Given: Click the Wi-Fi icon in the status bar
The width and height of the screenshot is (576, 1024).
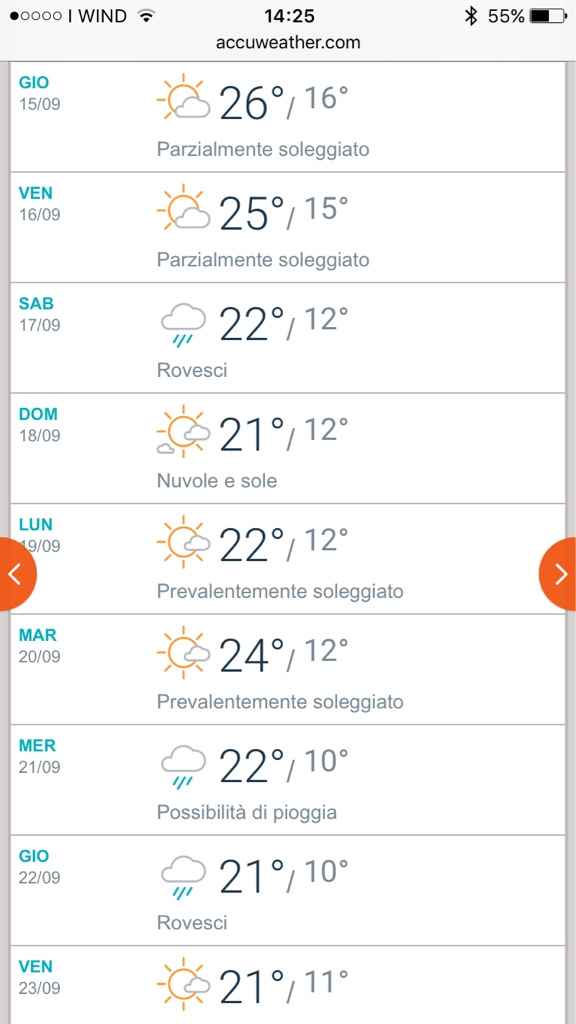Looking at the screenshot, I should pyautogui.click(x=144, y=15).
